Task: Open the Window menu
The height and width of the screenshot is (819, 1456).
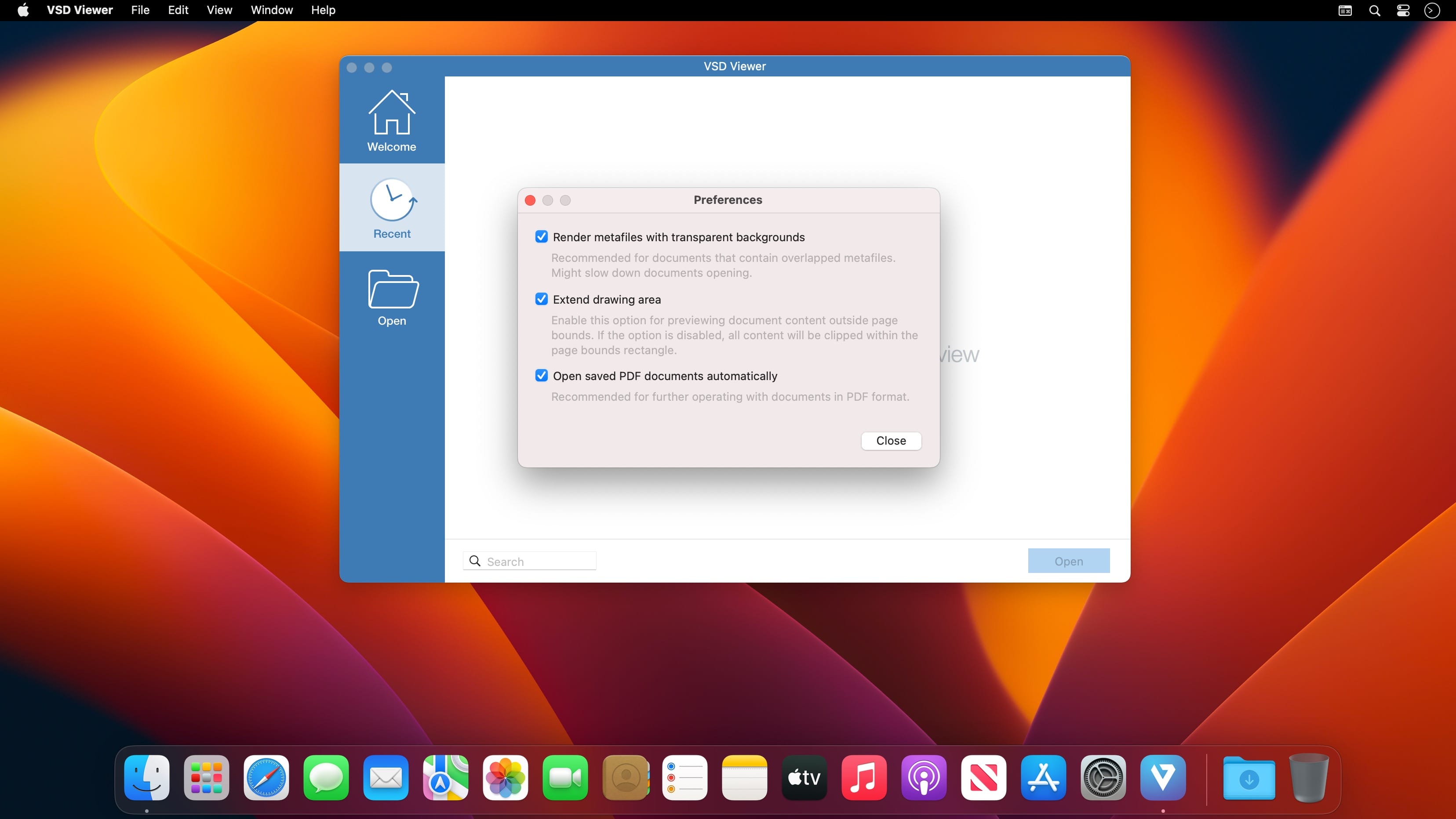Action: [x=272, y=10]
